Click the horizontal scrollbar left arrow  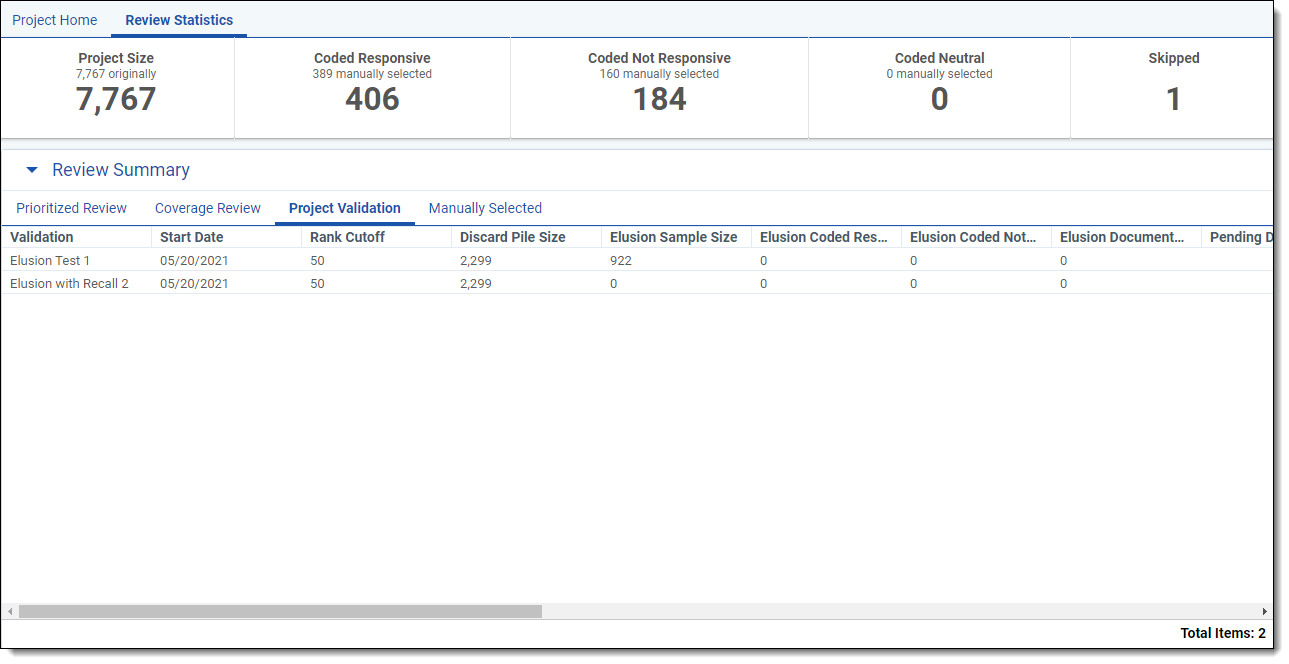[10, 611]
